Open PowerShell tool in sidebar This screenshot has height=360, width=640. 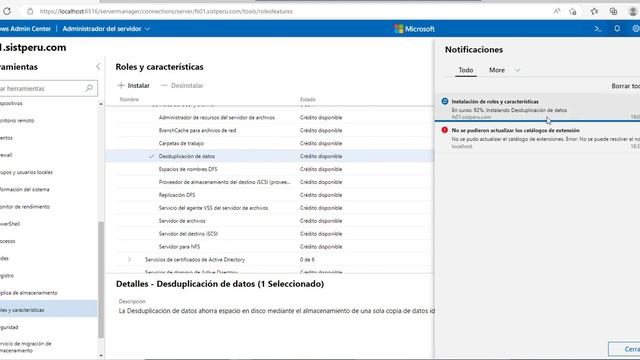49,224
